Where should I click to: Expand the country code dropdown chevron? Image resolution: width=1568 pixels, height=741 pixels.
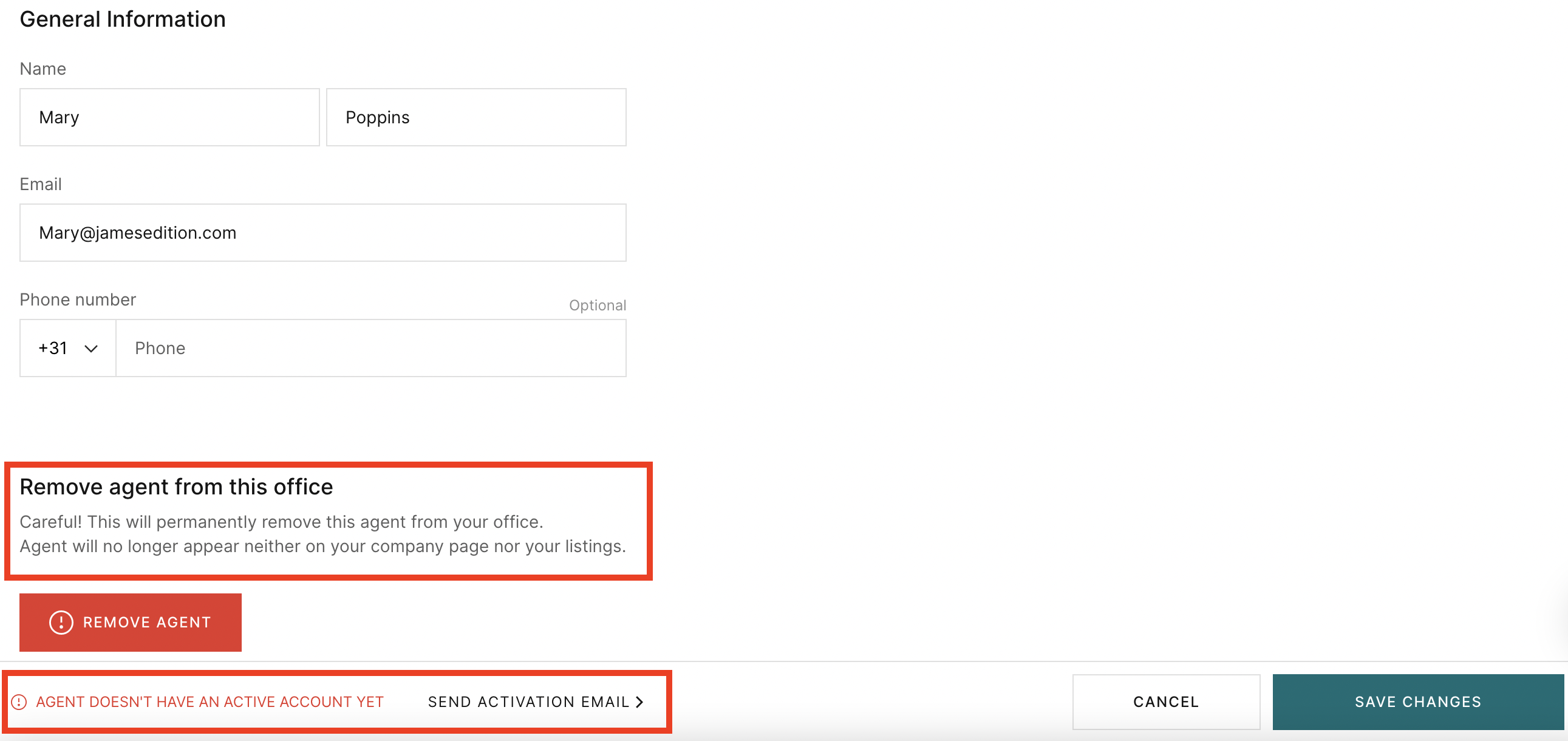[90, 347]
